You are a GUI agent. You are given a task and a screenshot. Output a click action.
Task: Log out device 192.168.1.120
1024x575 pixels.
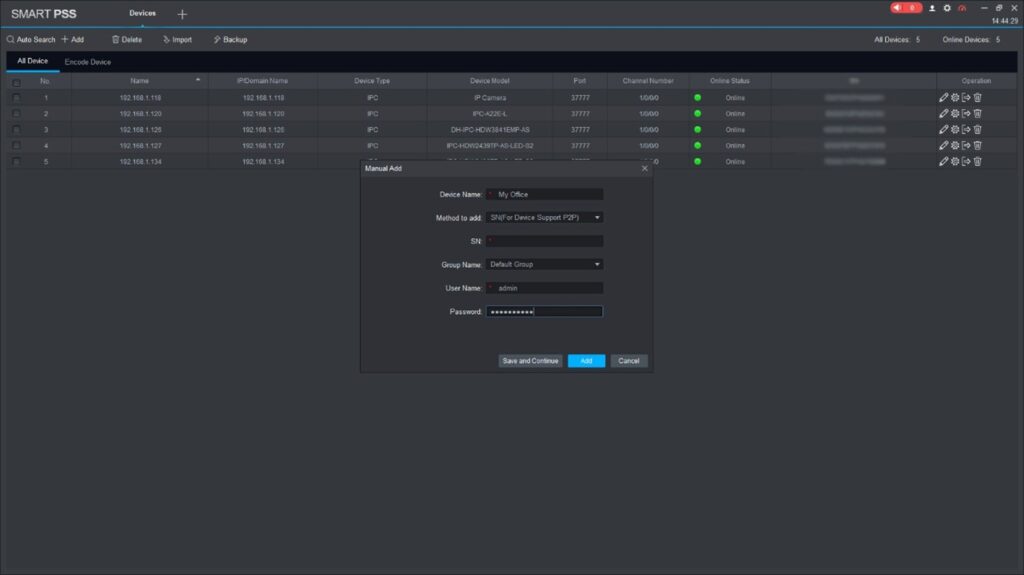point(966,114)
